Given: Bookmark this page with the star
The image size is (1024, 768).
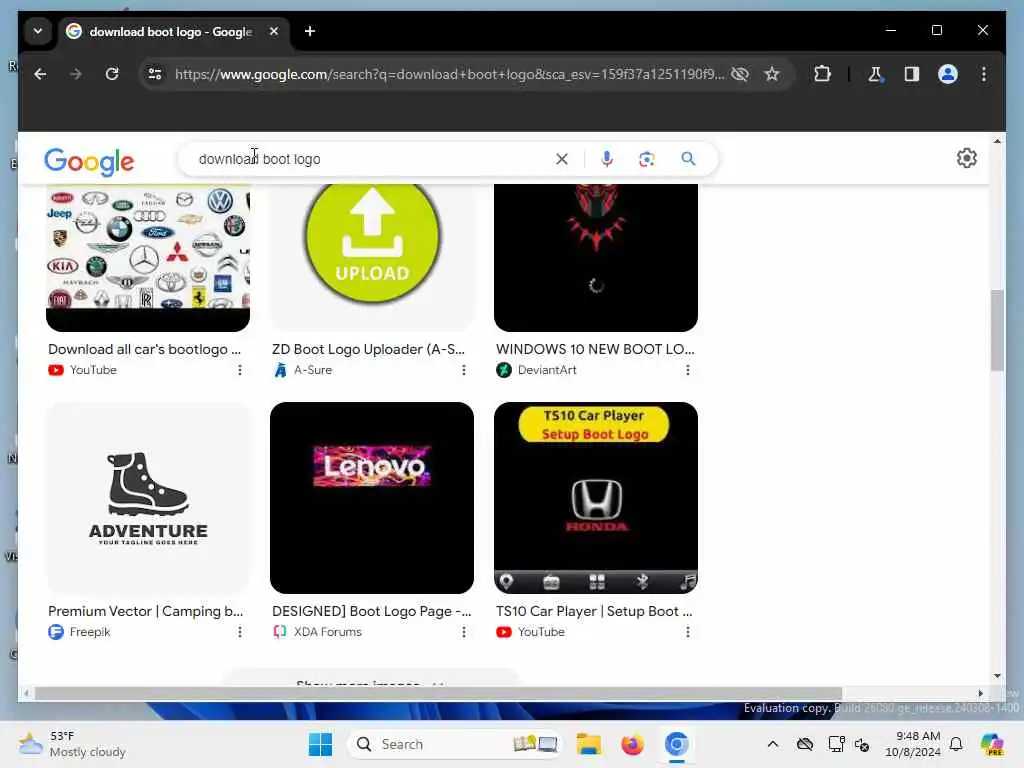Looking at the screenshot, I should (772, 74).
